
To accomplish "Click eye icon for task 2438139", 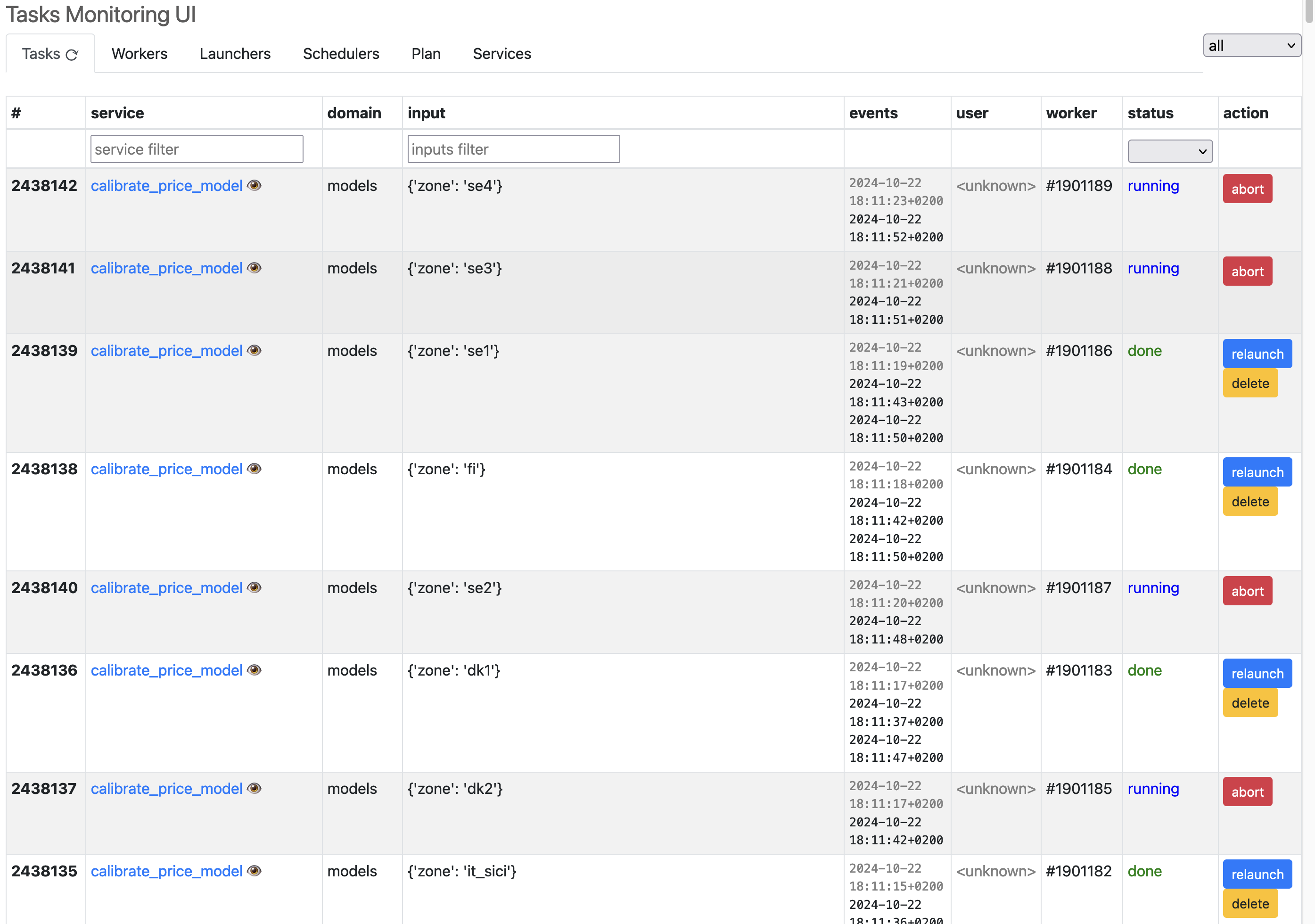I will point(255,351).
